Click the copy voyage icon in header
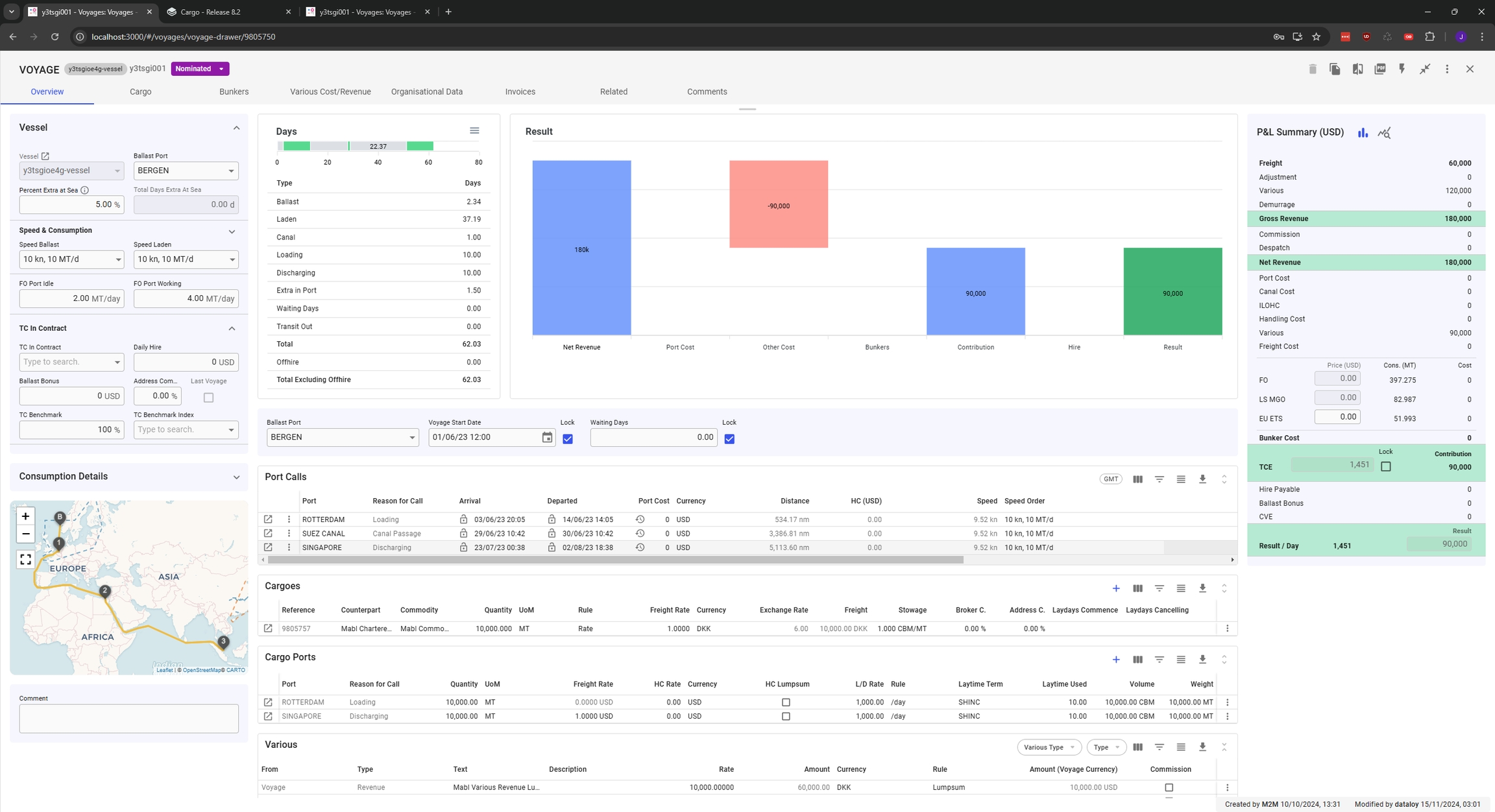The height and width of the screenshot is (812, 1495). click(x=1335, y=69)
